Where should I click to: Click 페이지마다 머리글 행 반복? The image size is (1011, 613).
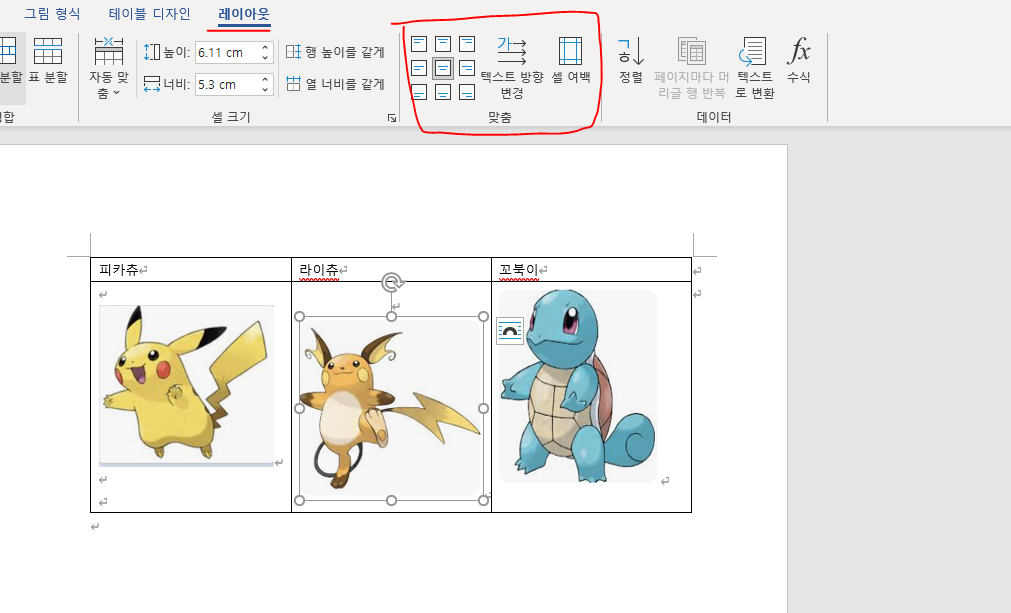(691, 67)
